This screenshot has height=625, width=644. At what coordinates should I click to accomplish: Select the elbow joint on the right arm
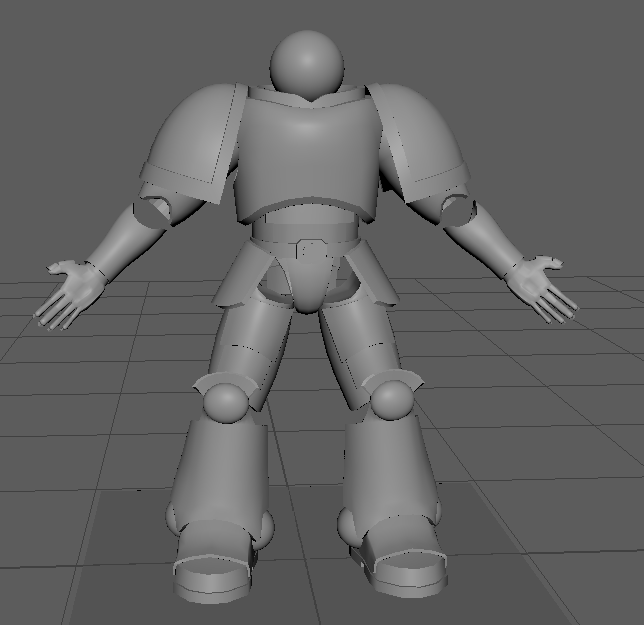459,209
